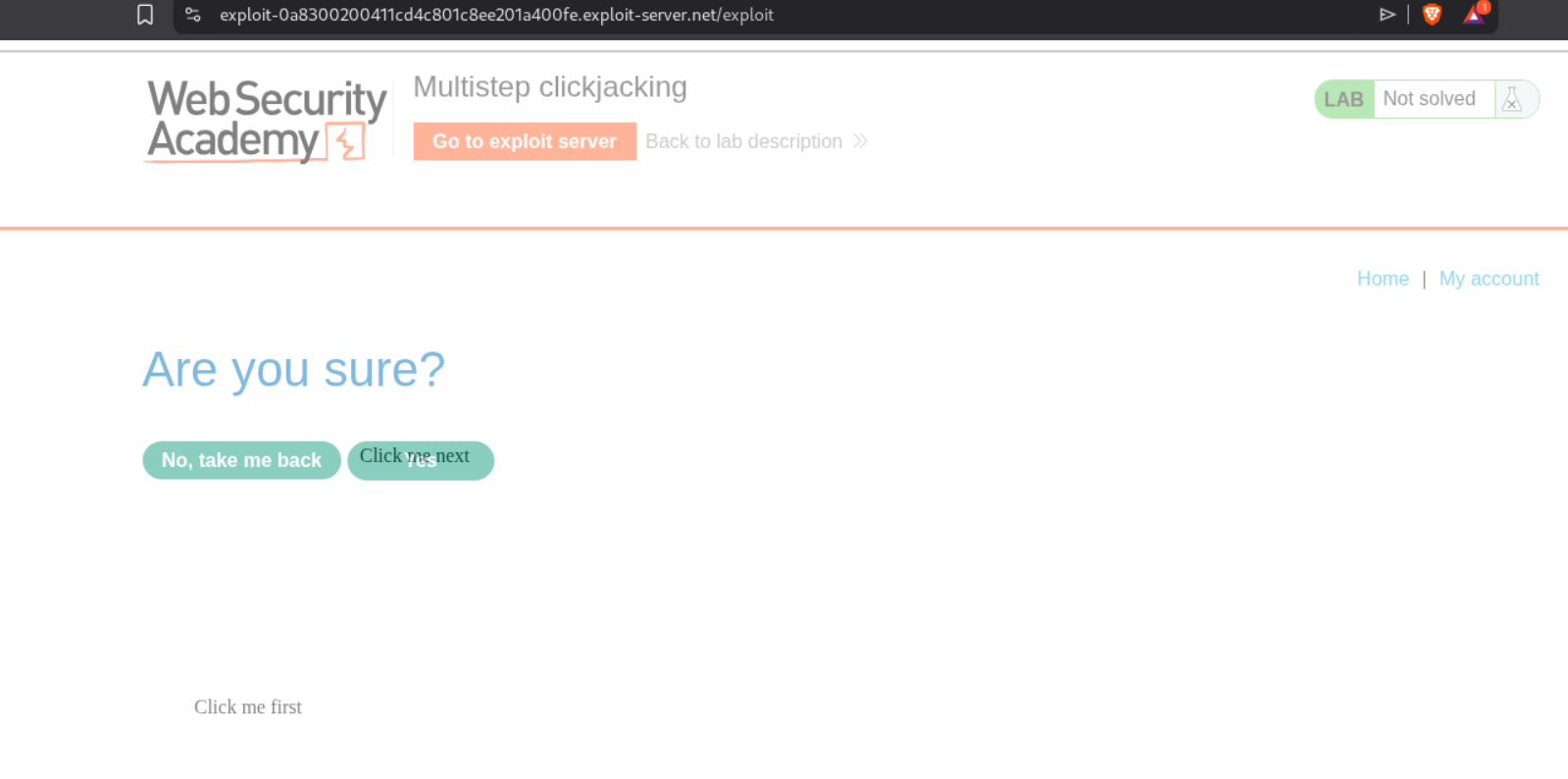Click the send/share arrow icon in address bar
This screenshot has width=1568, height=779.
[x=1387, y=15]
